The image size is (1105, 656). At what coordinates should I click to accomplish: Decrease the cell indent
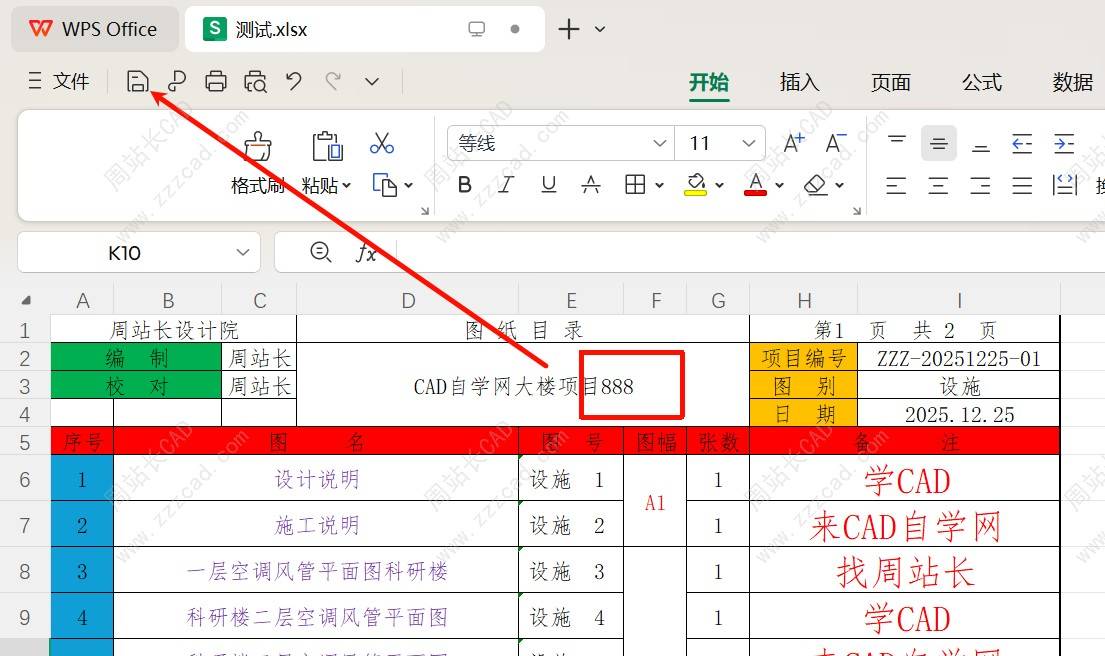[x=1021, y=144]
